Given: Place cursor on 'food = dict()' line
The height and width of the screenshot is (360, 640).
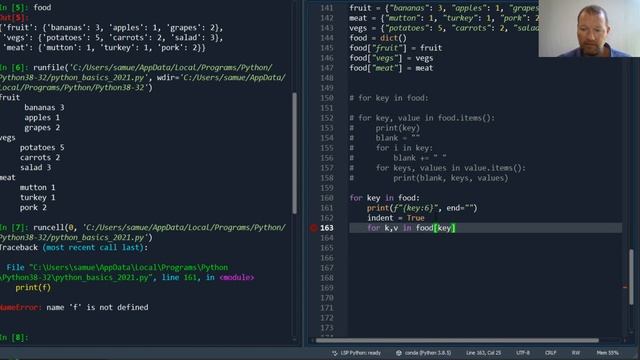Looking at the screenshot, I should (378, 38).
